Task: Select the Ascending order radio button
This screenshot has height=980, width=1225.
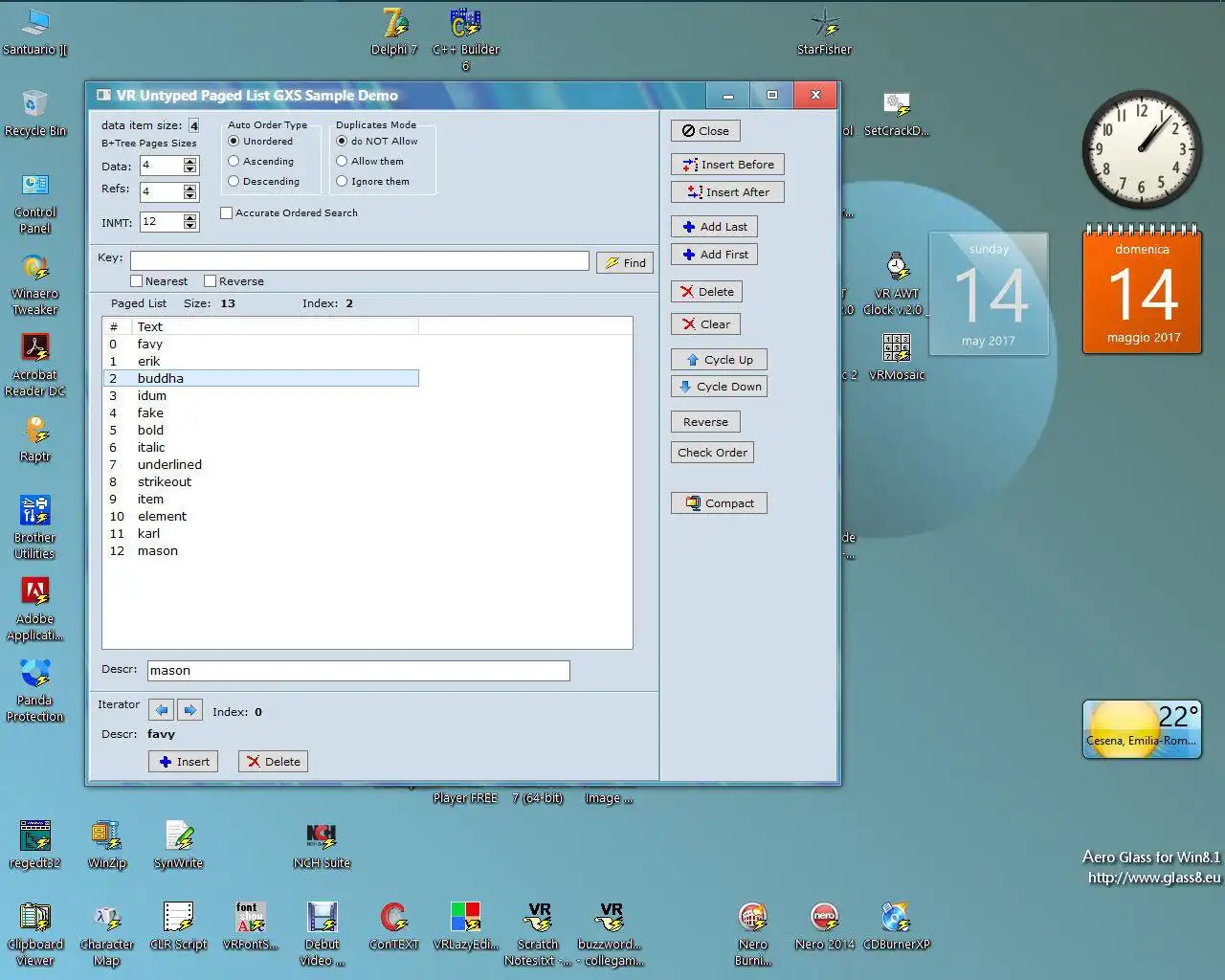Action: [x=234, y=161]
